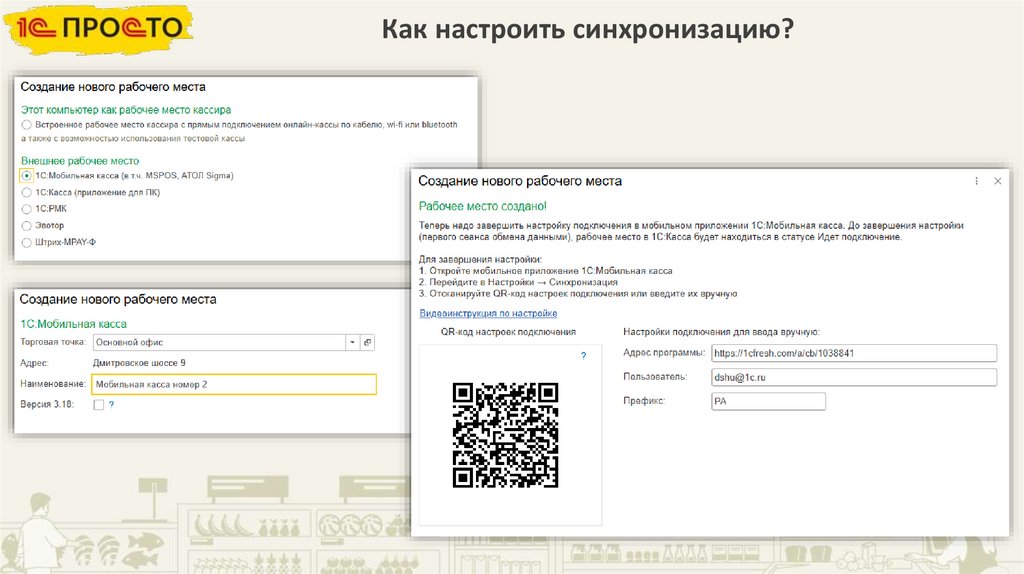Select the 1С:РМК radio option
The height and width of the screenshot is (574, 1024).
26,209
